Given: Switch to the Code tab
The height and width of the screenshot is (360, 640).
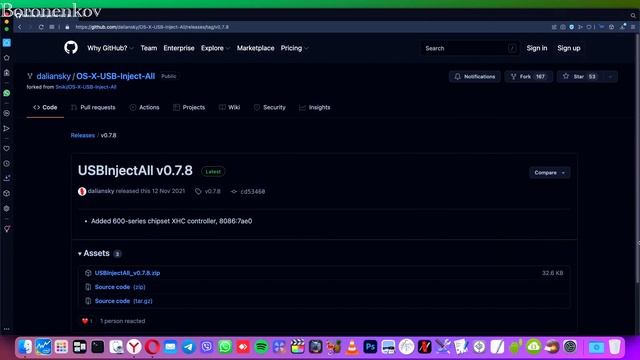Looking at the screenshot, I should tap(45, 107).
